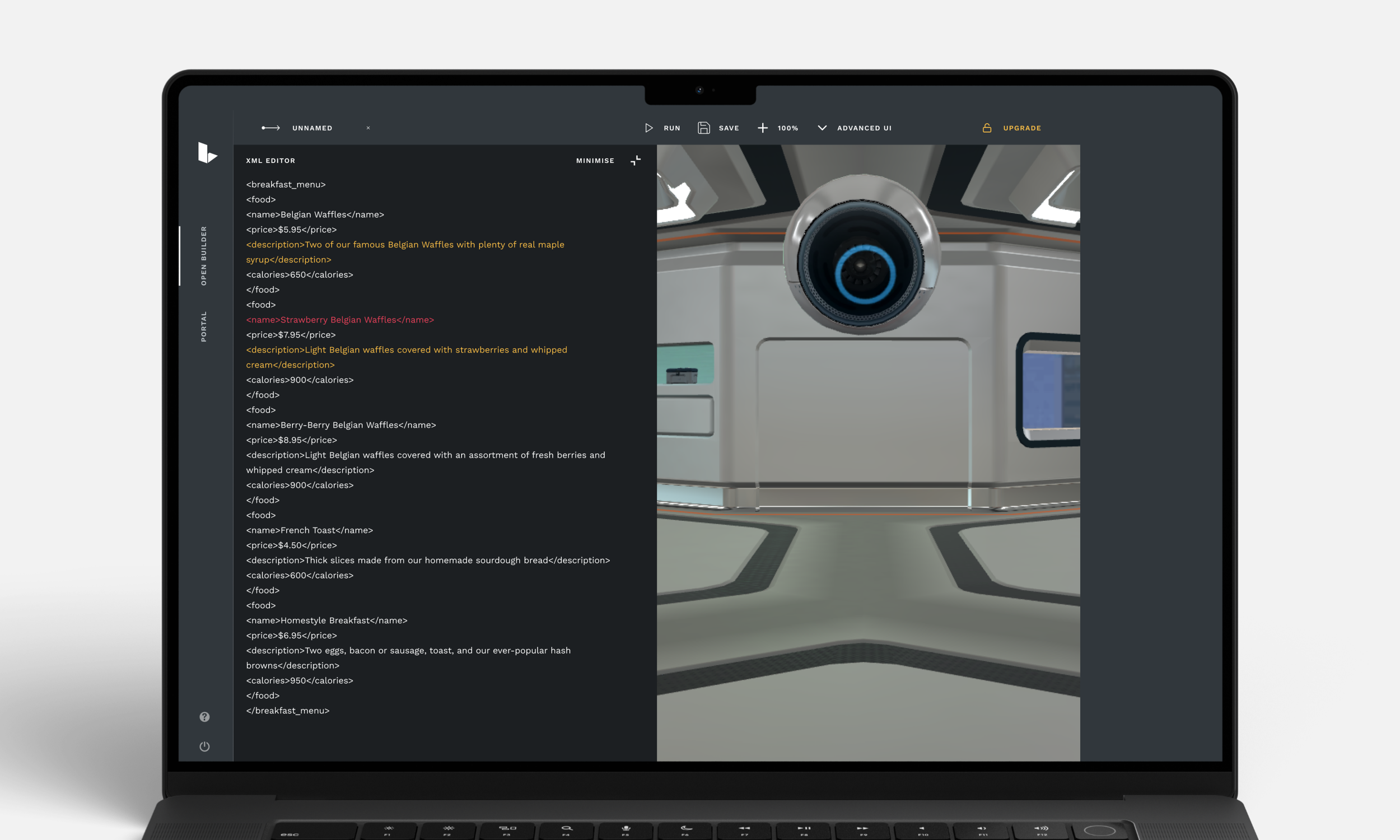Click the MINIMISE button
1400x840 pixels.
point(595,161)
